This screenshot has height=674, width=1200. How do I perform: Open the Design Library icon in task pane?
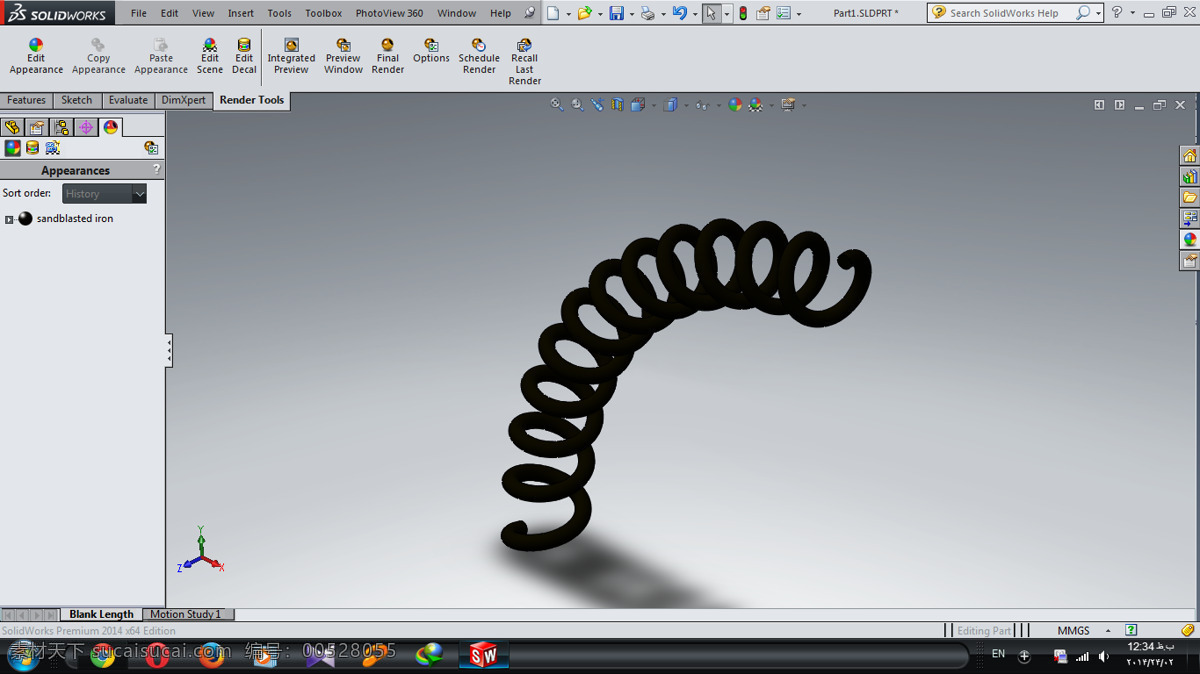(x=1189, y=177)
